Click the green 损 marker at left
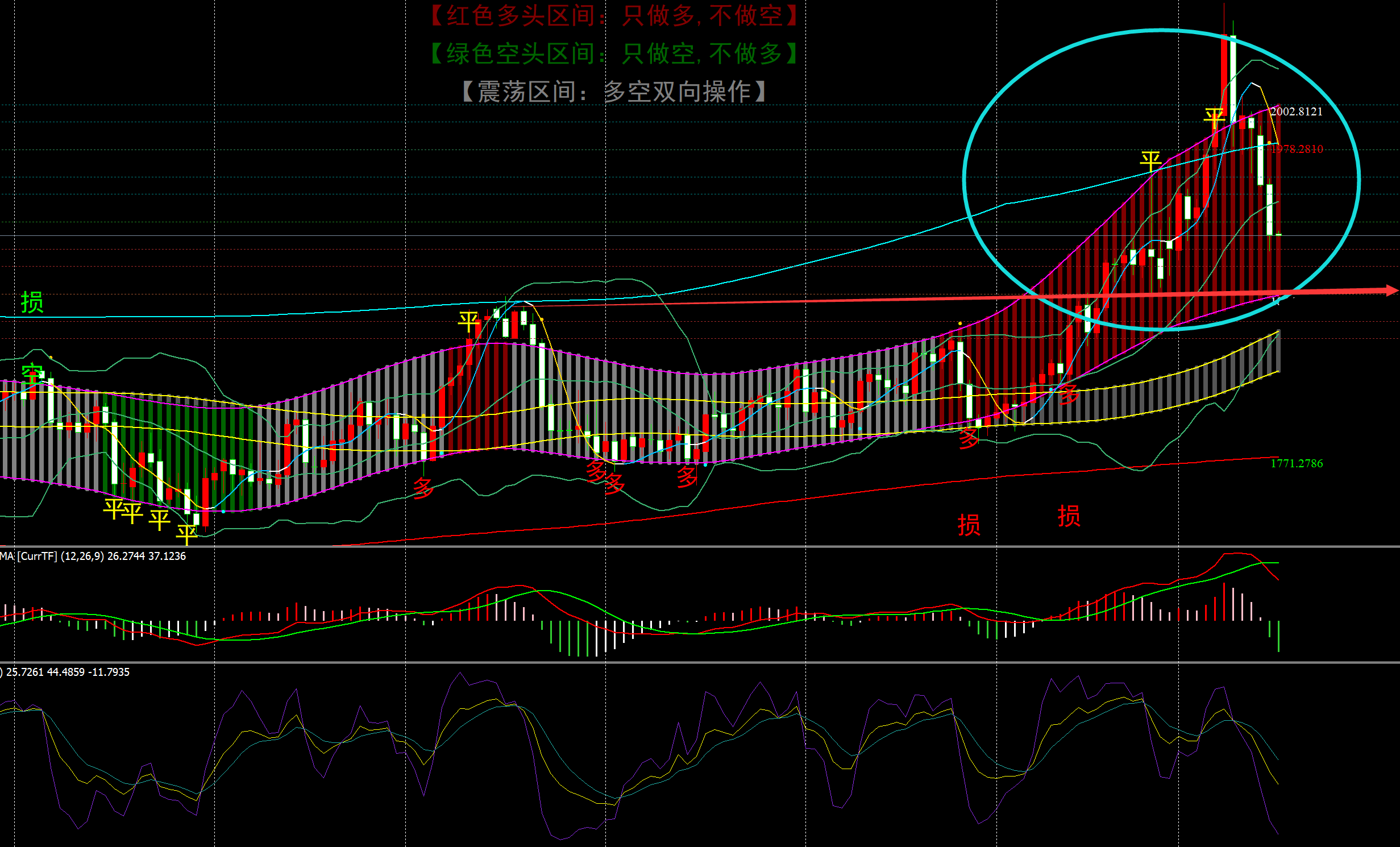1400x847 pixels. 32,302
